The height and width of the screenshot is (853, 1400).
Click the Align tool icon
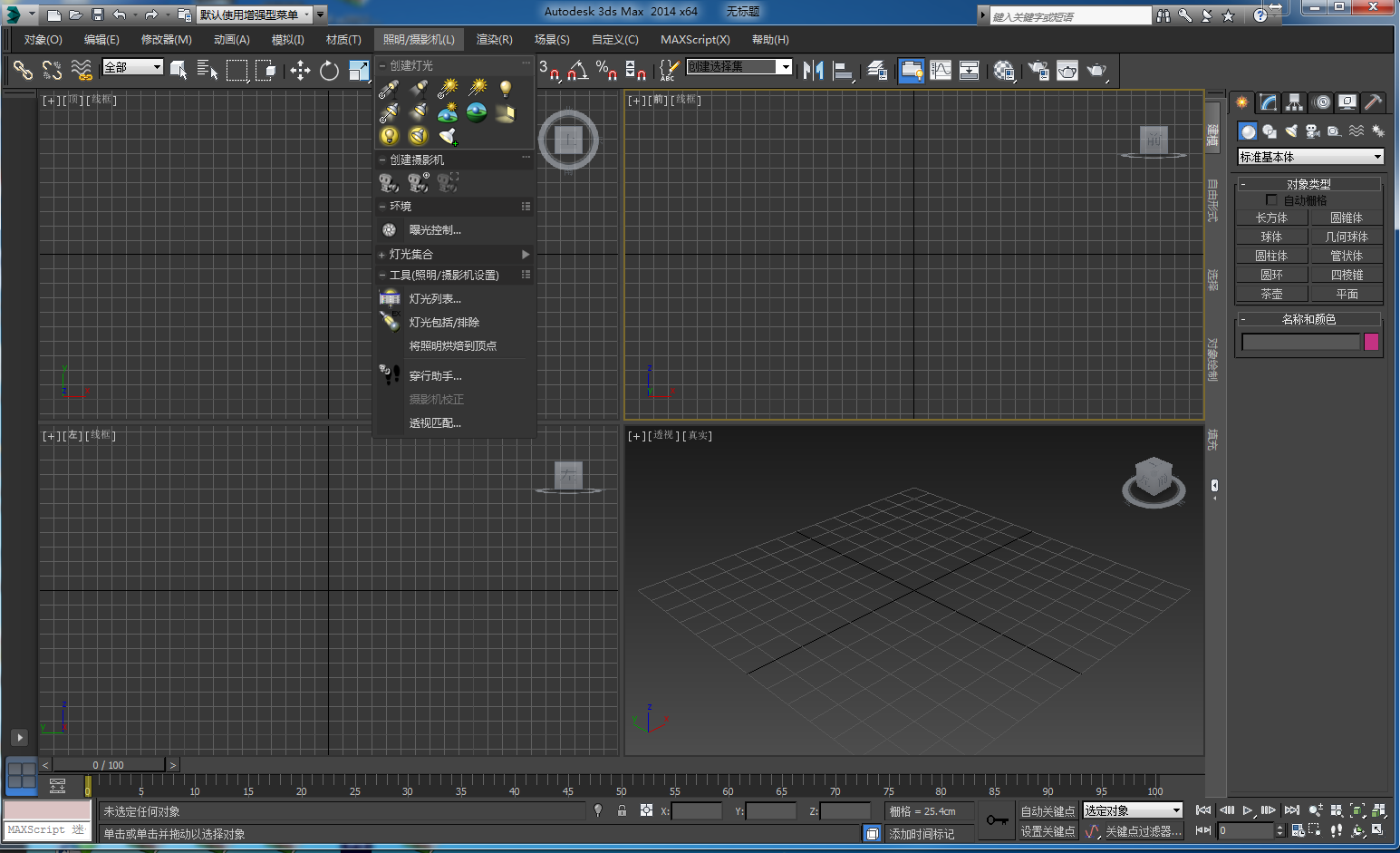(x=843, y=70)
